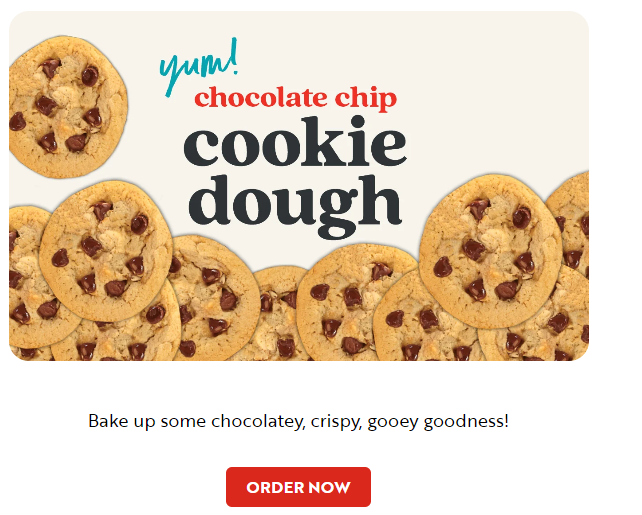Click the teal handwritten "yum!" text

(199, 67)
